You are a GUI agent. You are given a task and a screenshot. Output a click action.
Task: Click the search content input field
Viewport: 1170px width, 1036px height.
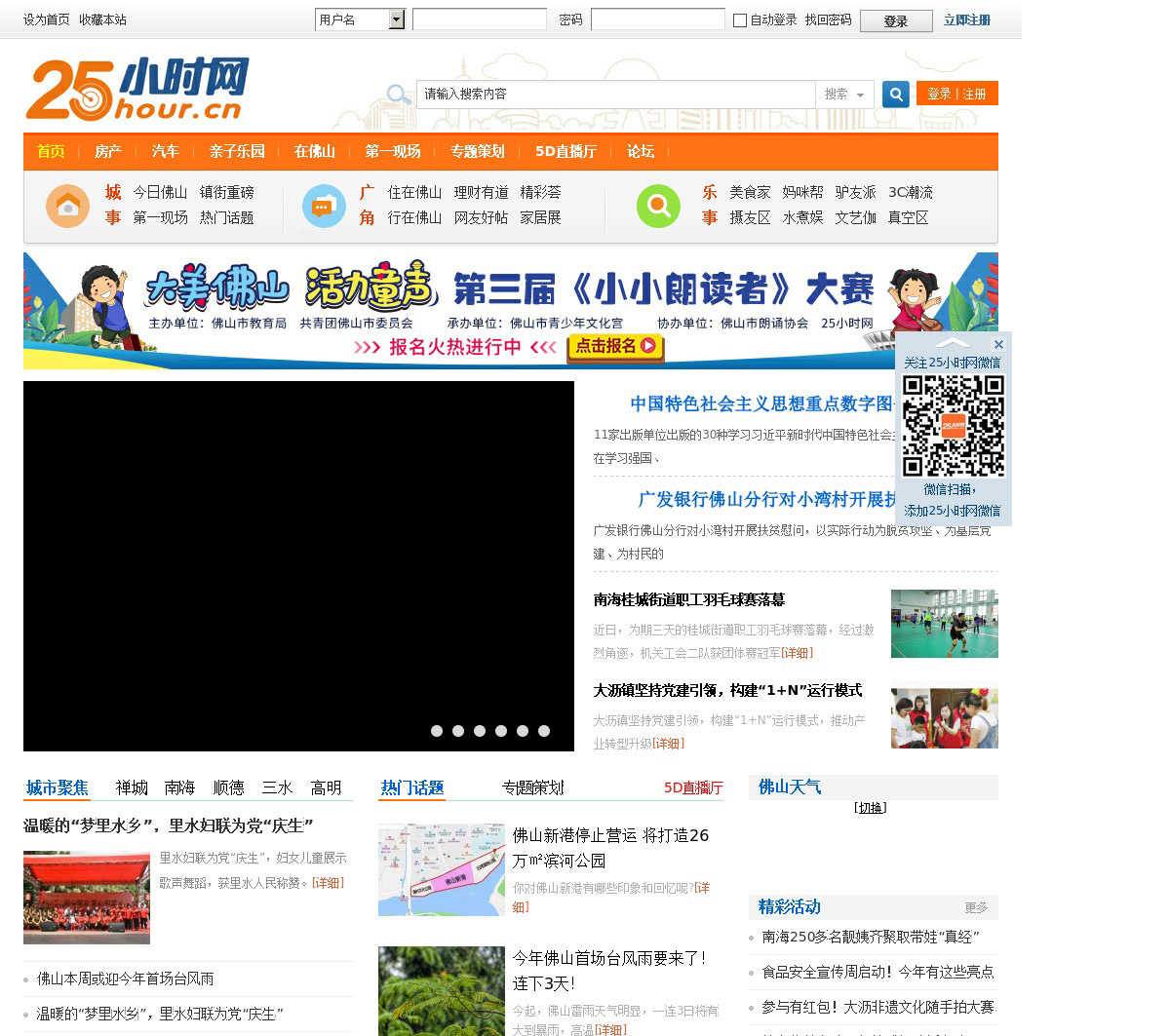(615, 95)
